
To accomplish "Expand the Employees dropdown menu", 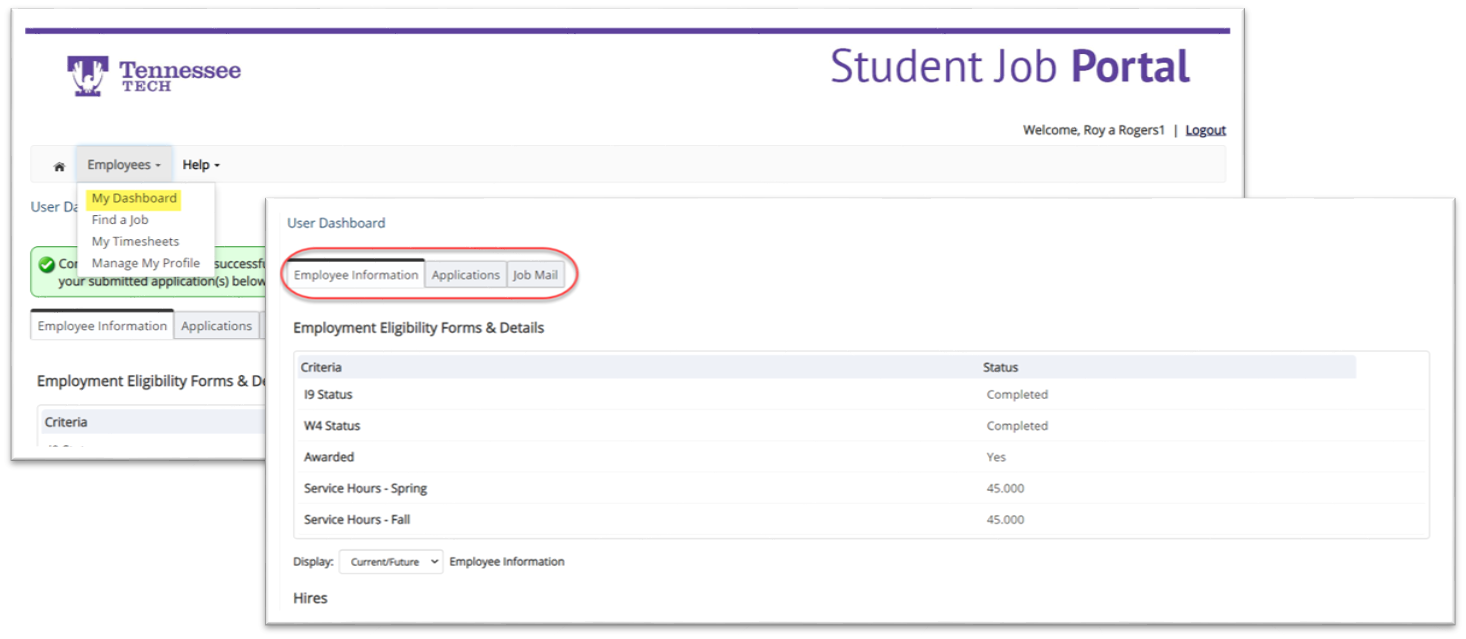I will 123,165.
